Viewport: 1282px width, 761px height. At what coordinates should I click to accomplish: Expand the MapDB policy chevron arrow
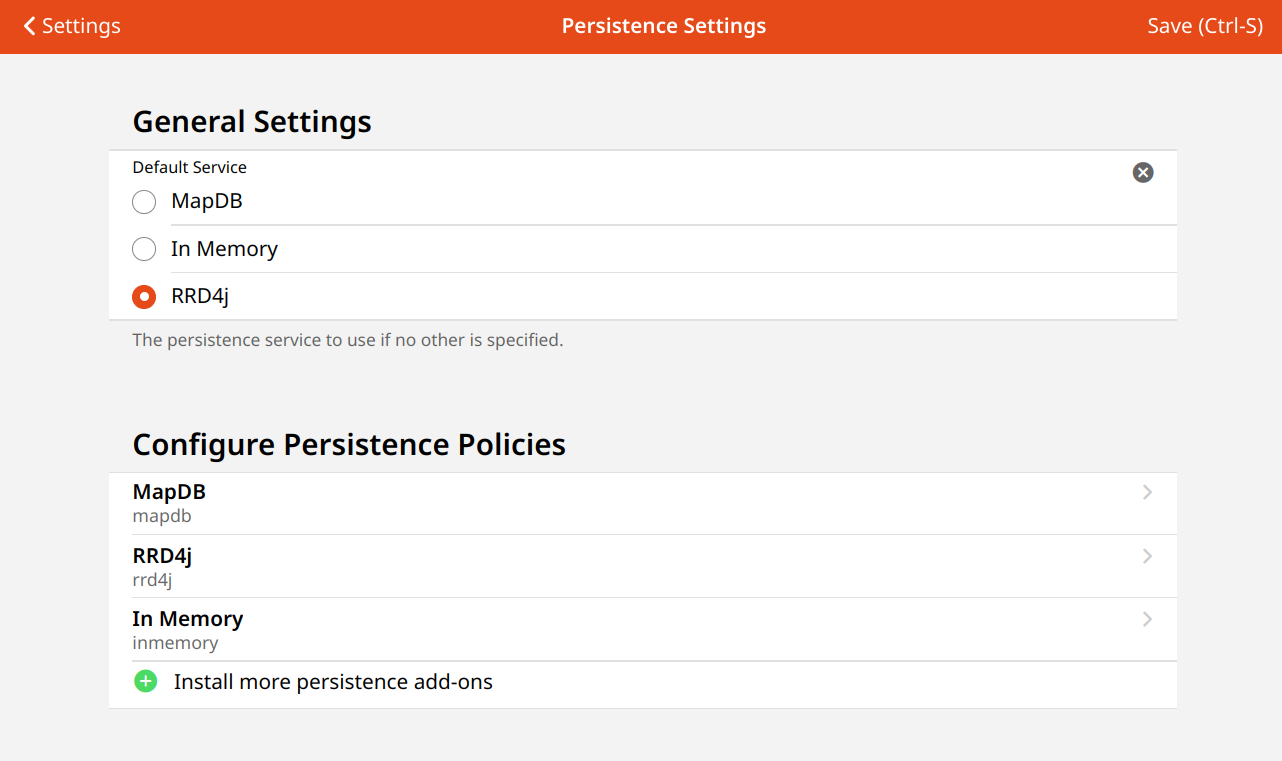pyautogui.click(x=1147, y=493)
